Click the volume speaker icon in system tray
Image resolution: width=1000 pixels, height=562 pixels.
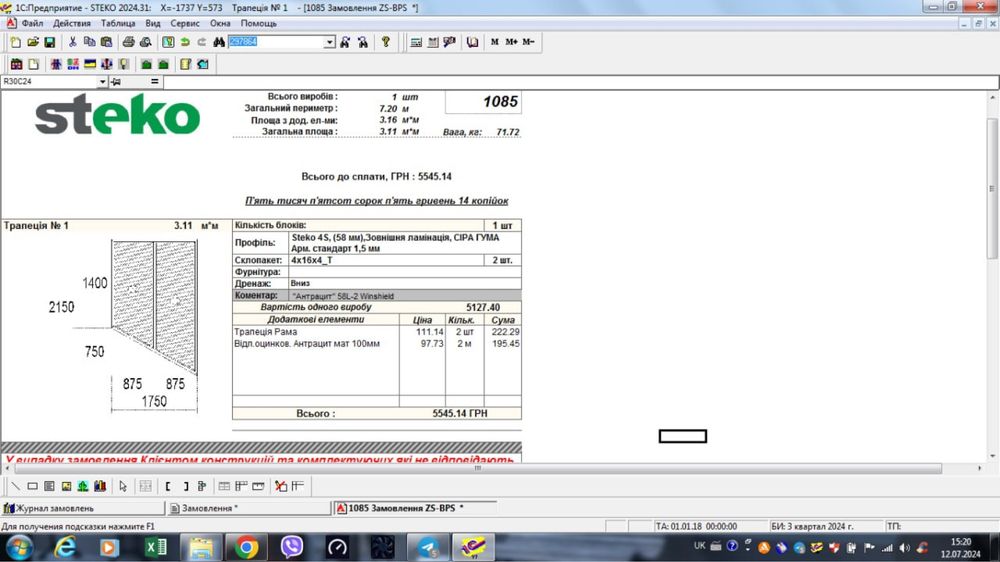[904, 547]
